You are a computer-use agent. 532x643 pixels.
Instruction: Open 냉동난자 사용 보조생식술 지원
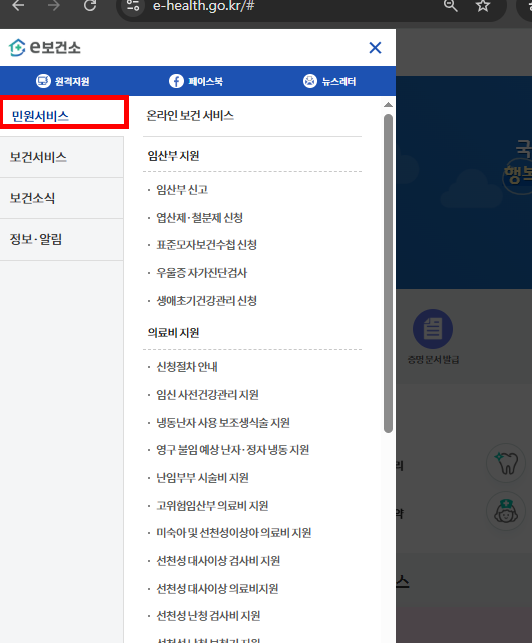pos(223,422)
